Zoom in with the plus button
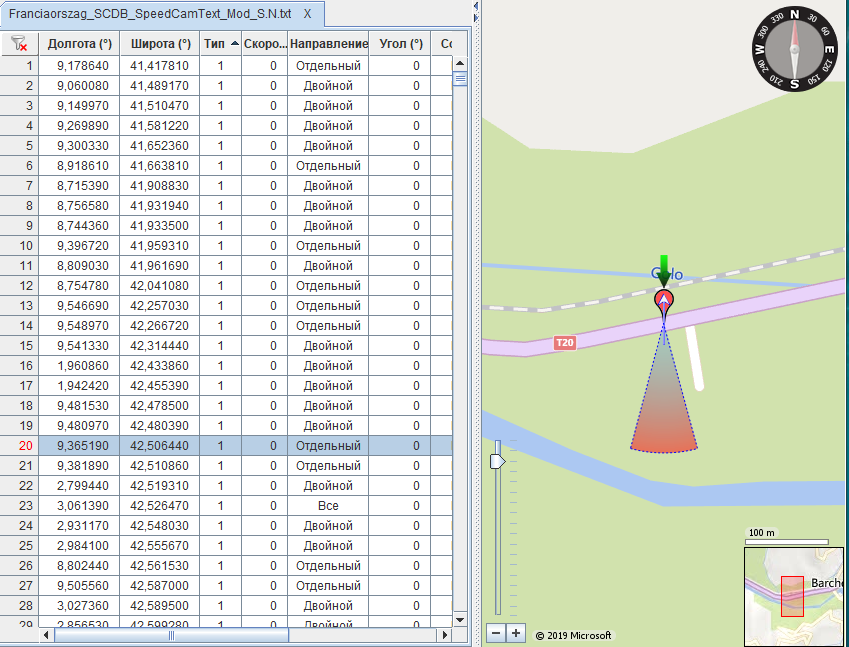 (516, 632)
